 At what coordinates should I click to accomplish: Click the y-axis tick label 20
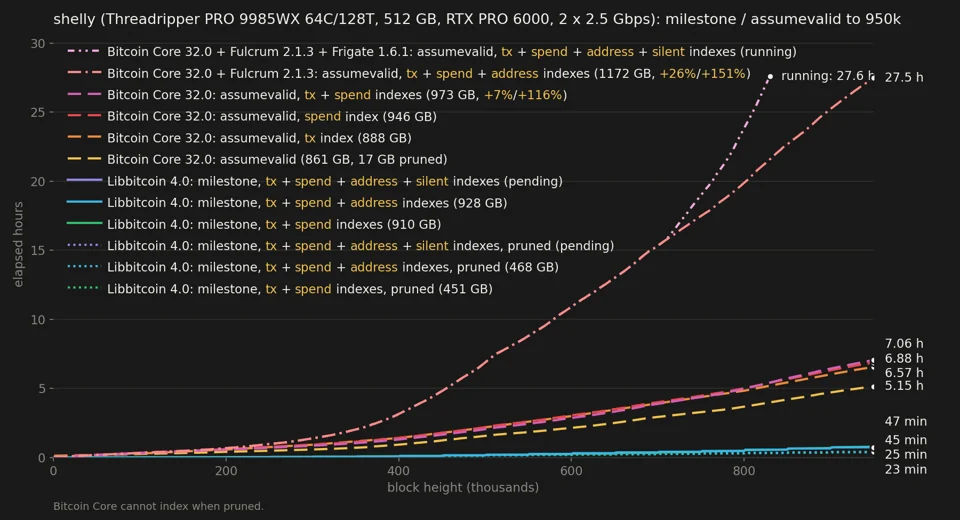(x=38, y=181)
